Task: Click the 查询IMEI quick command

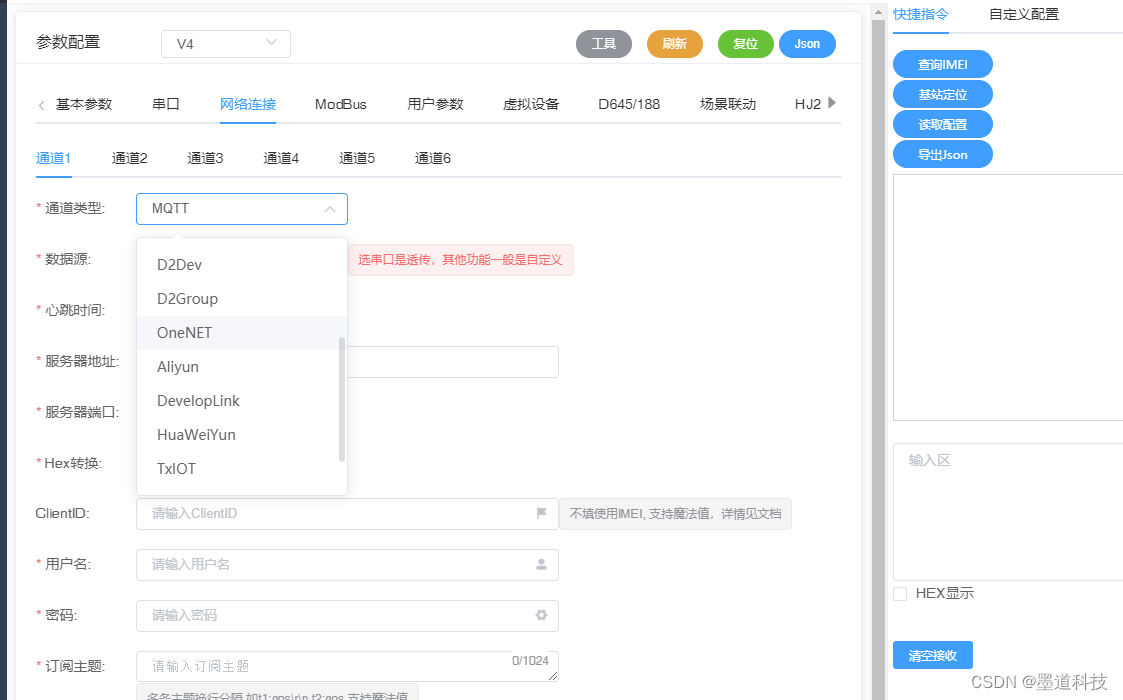Action: coord(942,64)
